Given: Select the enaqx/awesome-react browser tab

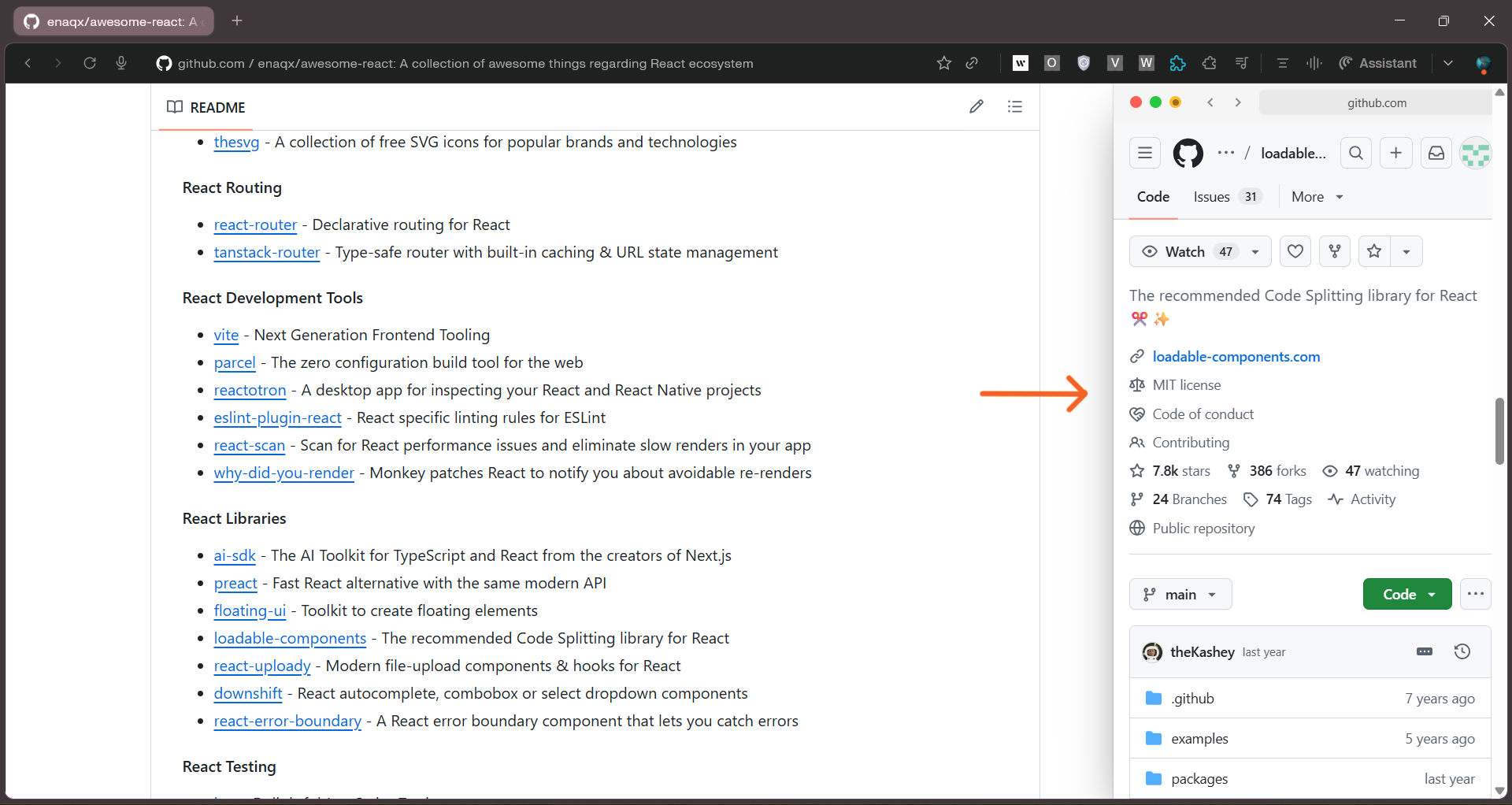Looking at the screenshot, I should point(113,21).
